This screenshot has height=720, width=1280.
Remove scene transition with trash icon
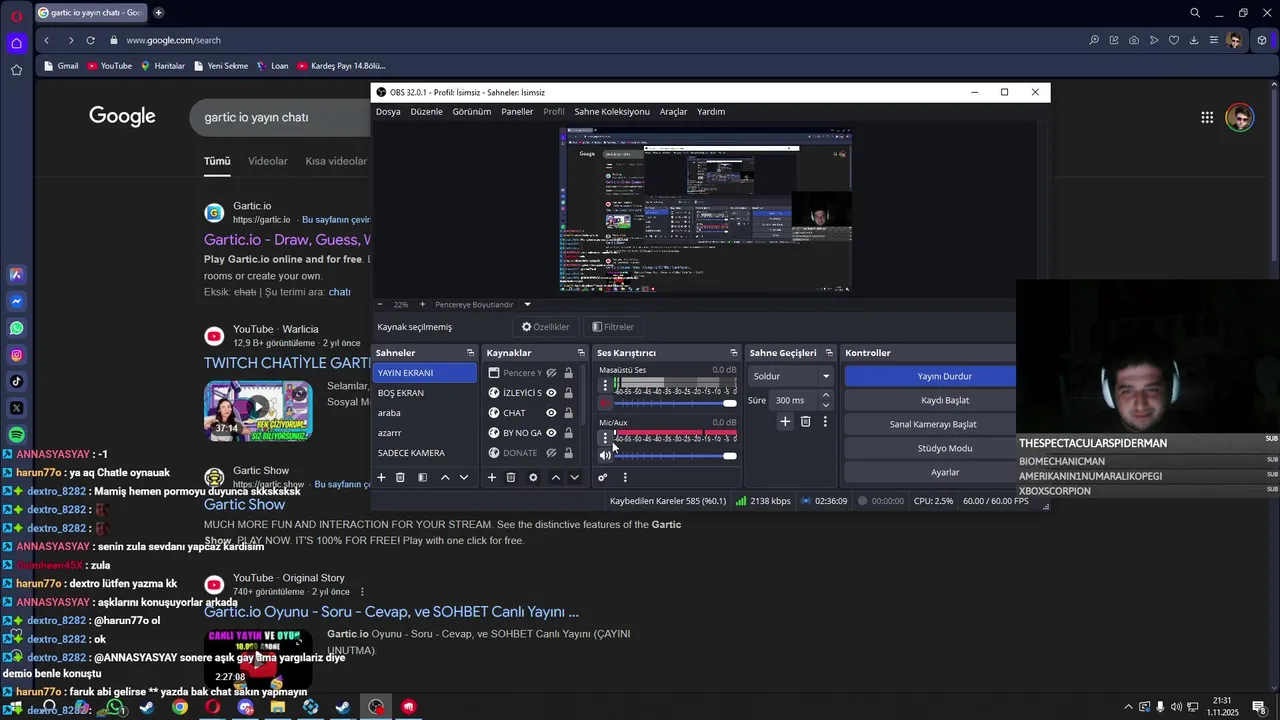pyautogui.click(x=805, y=422)
